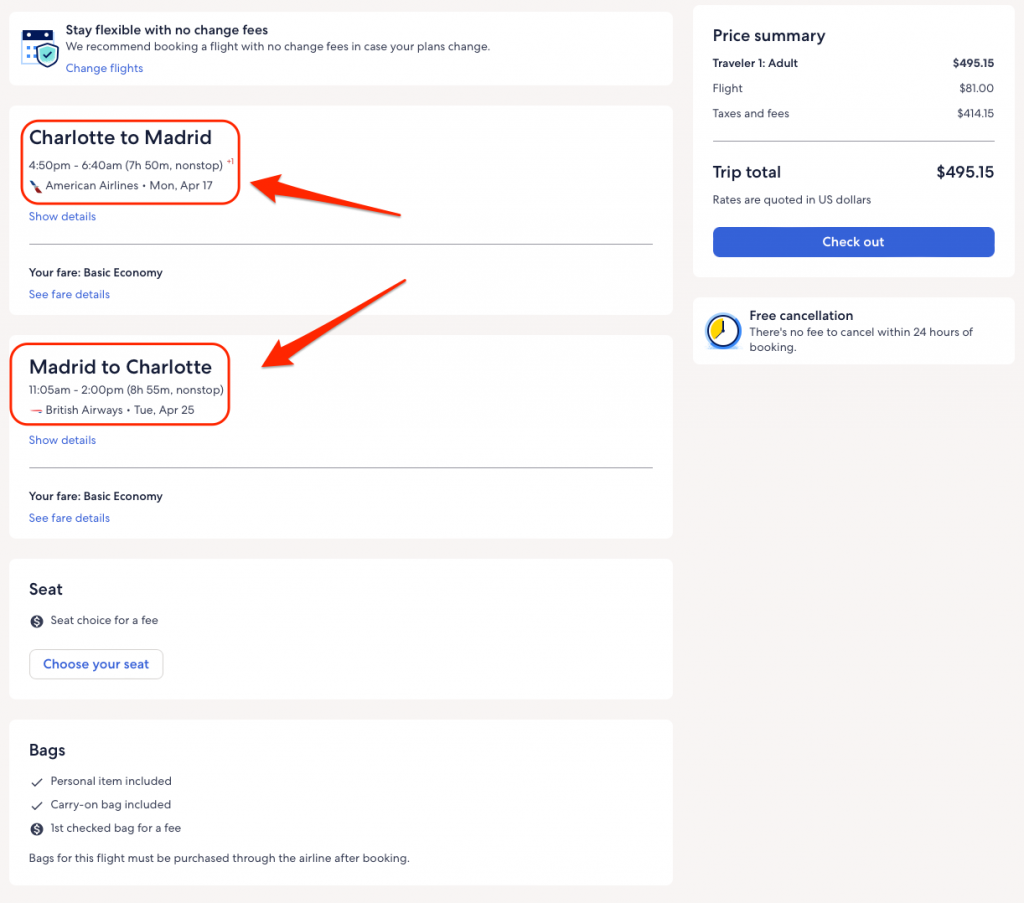Expand Show details for Charlotte to Madrid
Viewport: 1024px width, 903px height.
pyautogui.click(x=62, y=217)
